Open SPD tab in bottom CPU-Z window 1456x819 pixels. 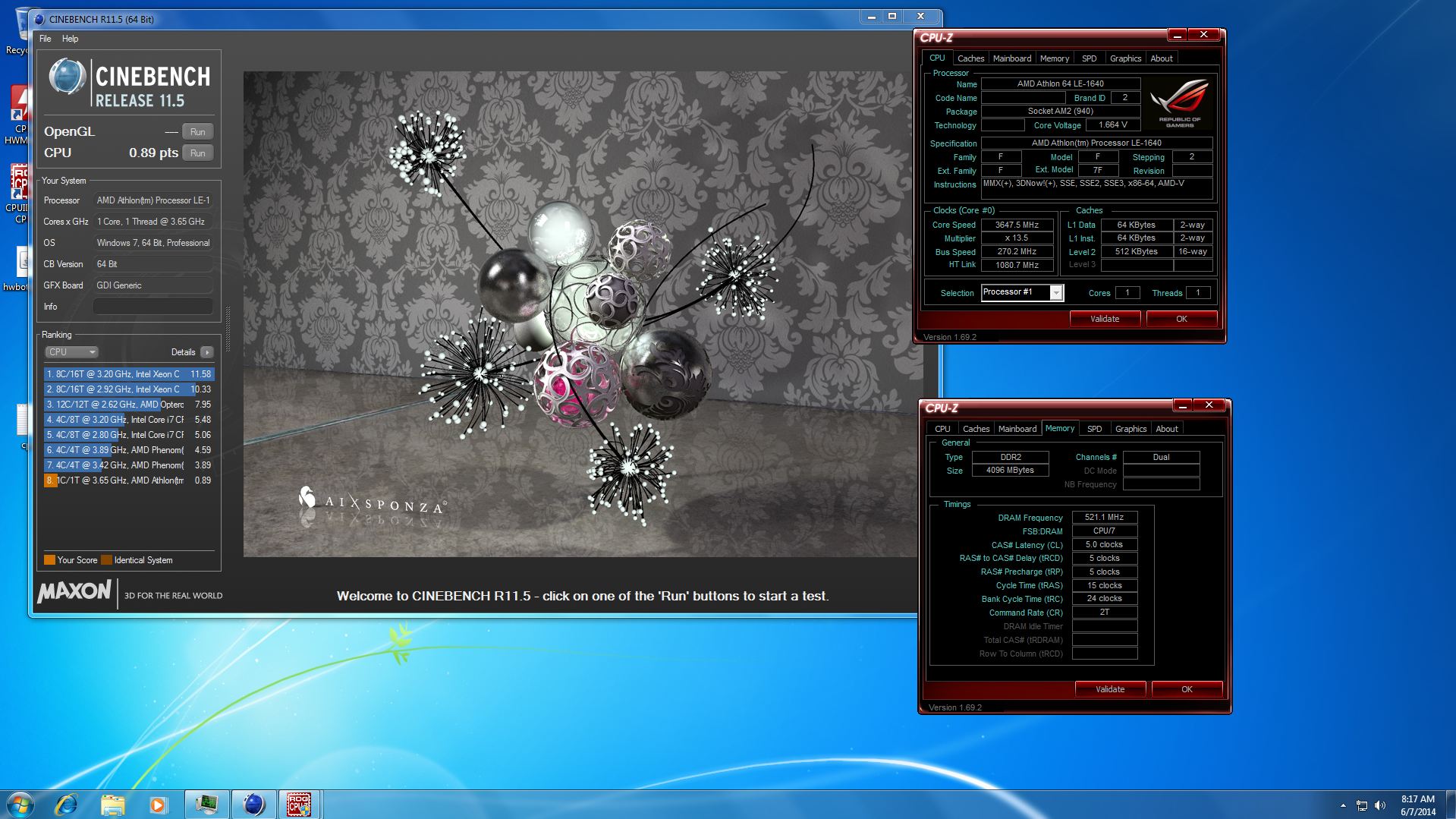pos(1094,429)
